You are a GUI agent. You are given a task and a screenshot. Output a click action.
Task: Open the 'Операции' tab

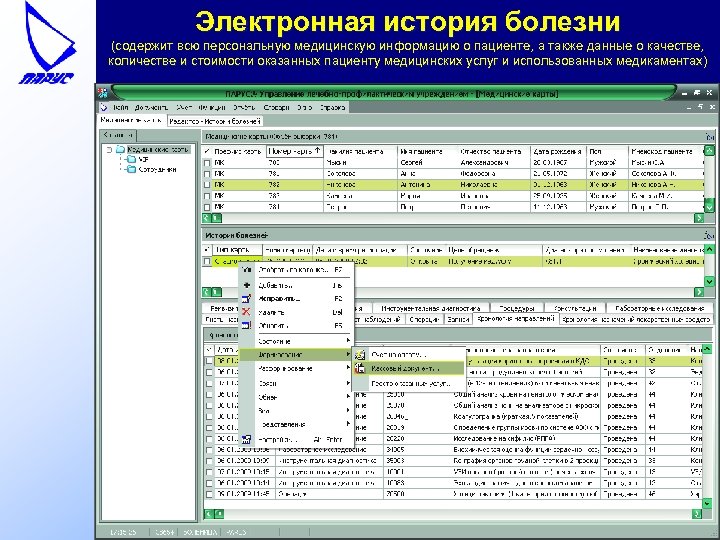pyautogui.click(x=424, y=319)
